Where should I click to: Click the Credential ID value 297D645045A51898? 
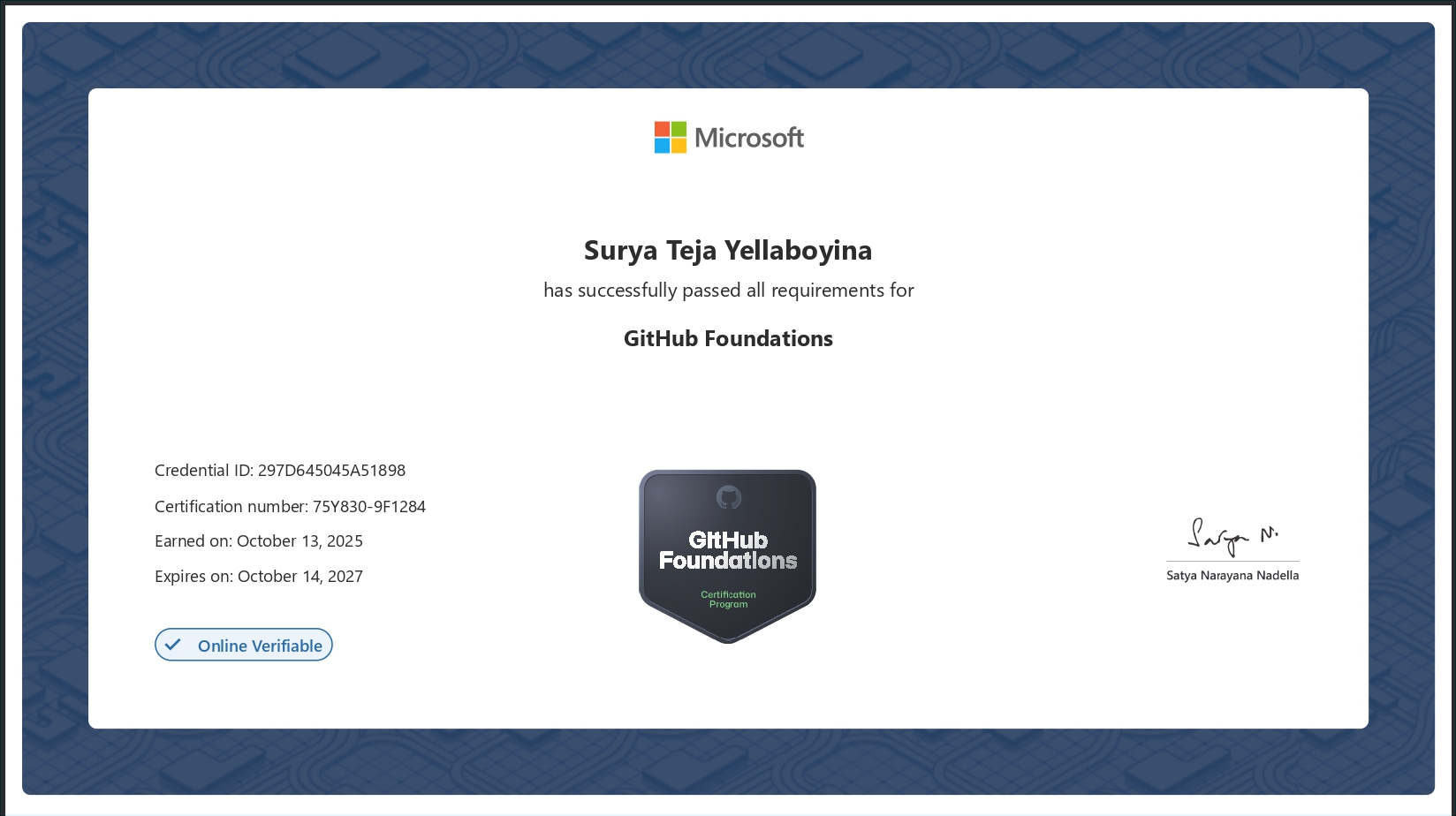click(x=331, y=471)
